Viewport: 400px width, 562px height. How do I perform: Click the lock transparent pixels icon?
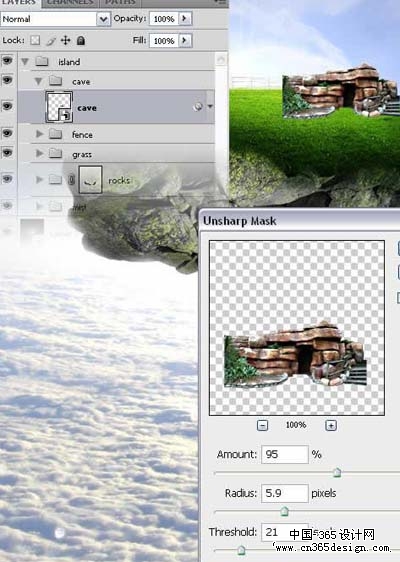pyautogui.click(x=35, y=40)
